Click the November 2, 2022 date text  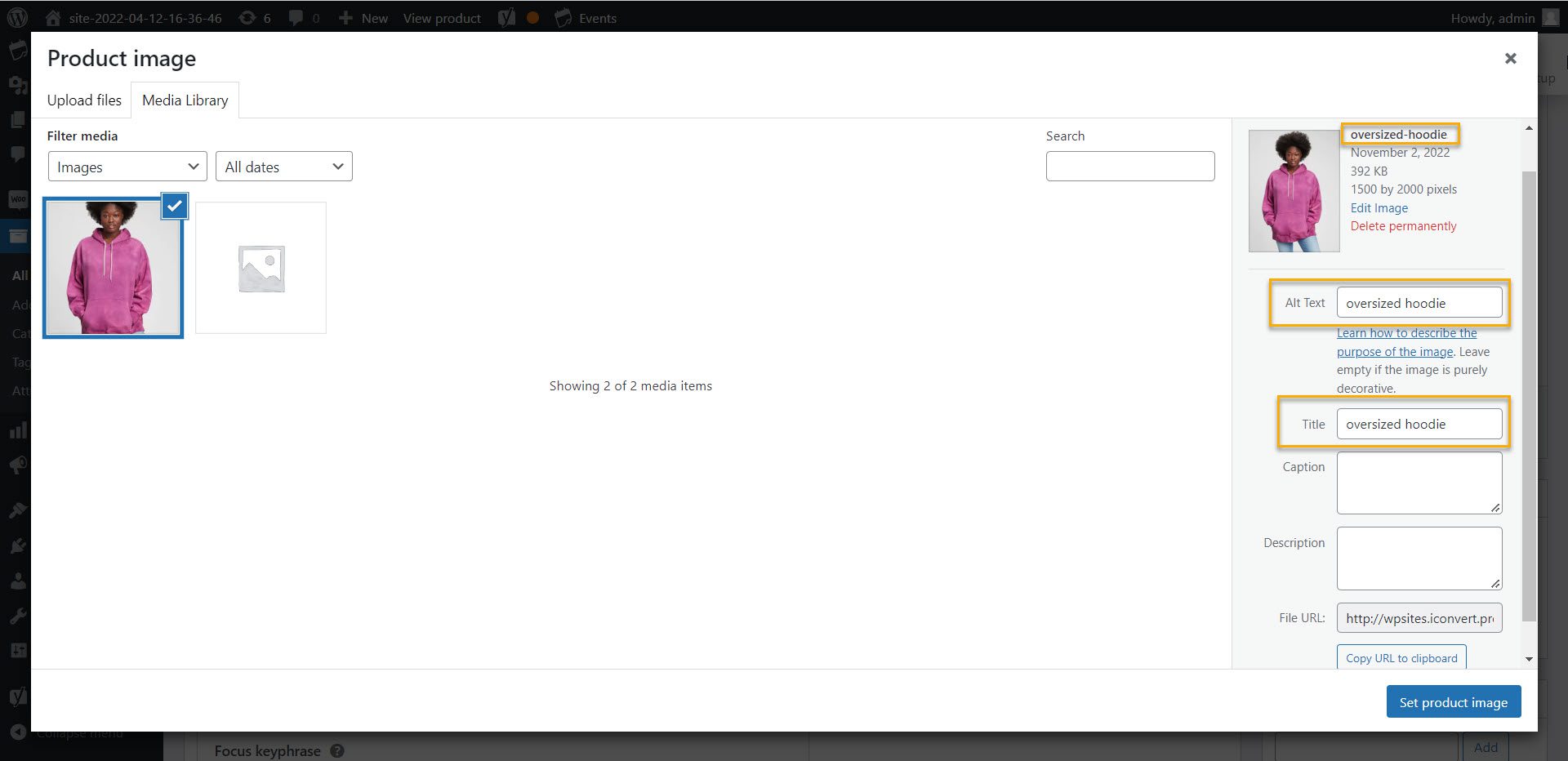pos(1400,153)
